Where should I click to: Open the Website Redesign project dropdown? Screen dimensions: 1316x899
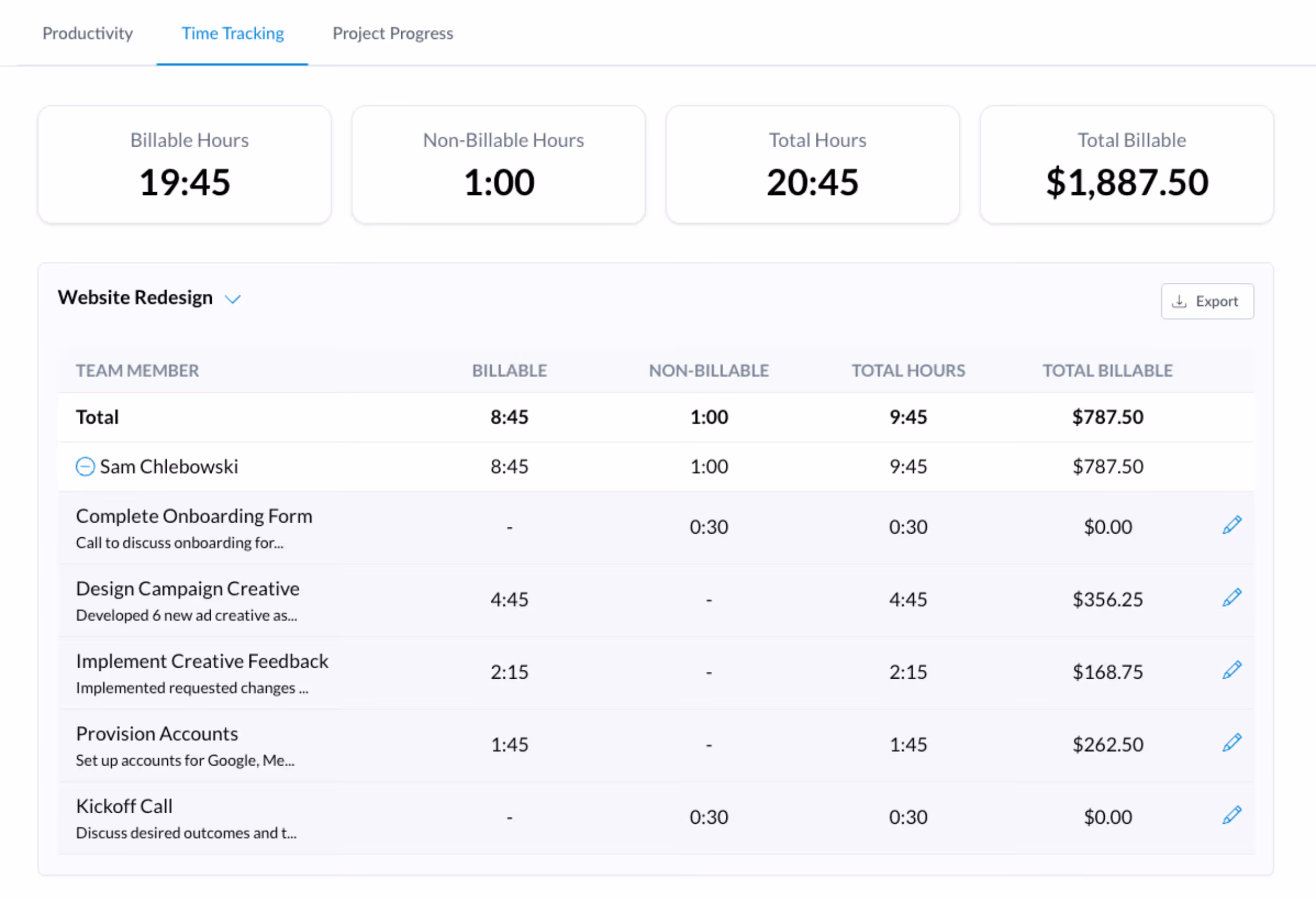(x=233, y=299)
